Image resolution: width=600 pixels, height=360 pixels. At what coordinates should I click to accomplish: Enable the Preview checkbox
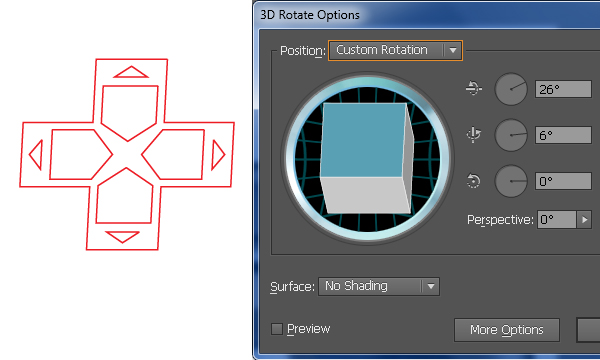pos(277,329)
